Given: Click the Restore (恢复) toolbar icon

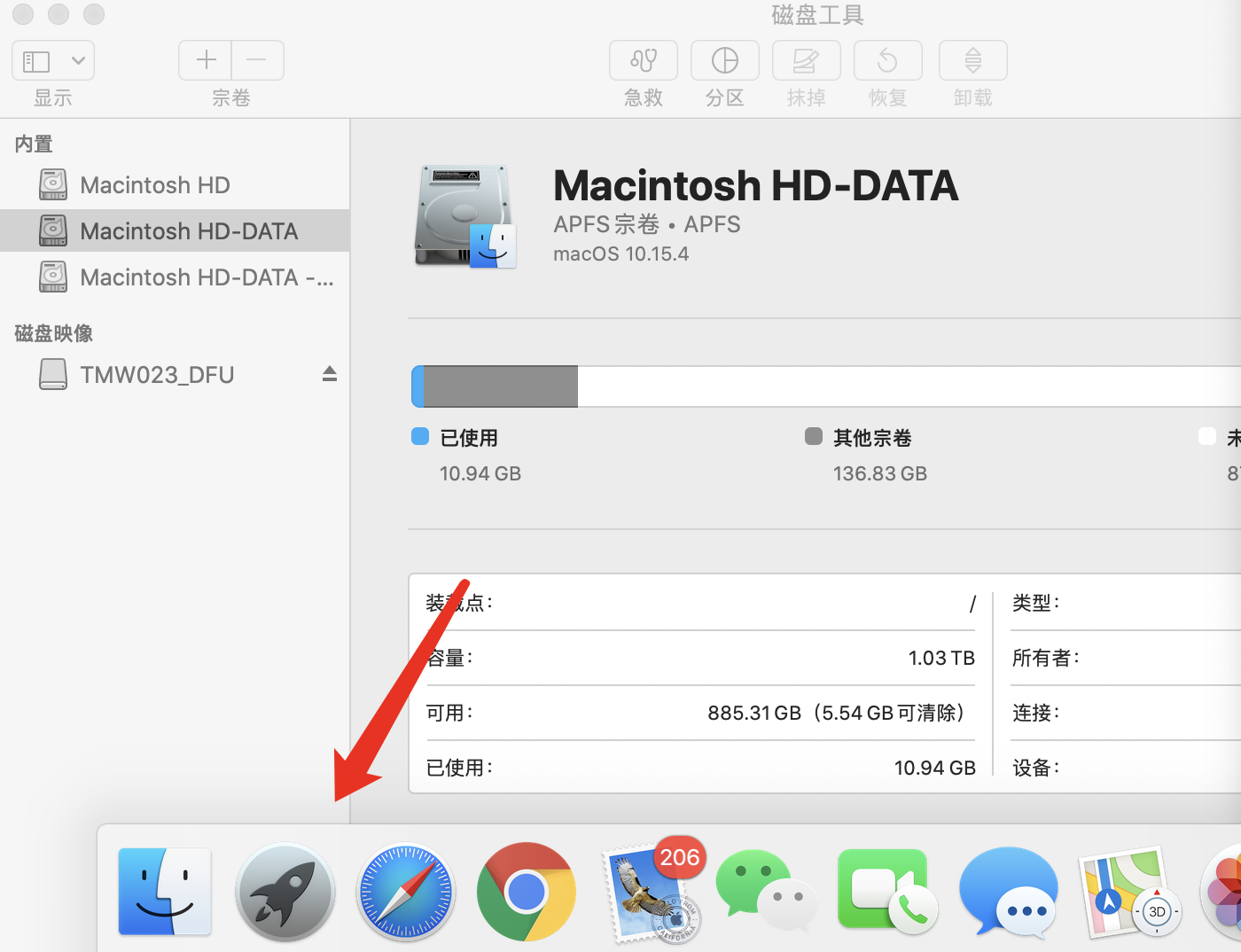Looking at the screenshot, I should click(x=888, y=60).
